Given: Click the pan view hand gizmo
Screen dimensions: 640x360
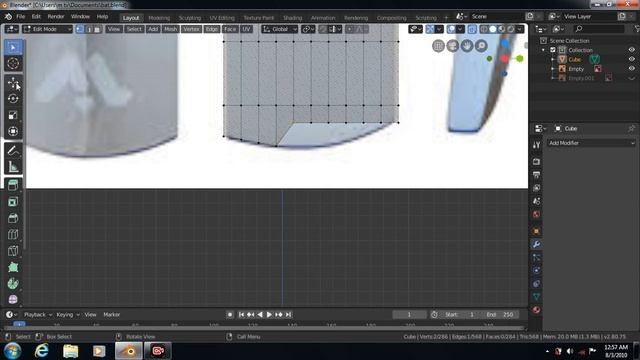Looking at the screenshot, I should 467,46.
